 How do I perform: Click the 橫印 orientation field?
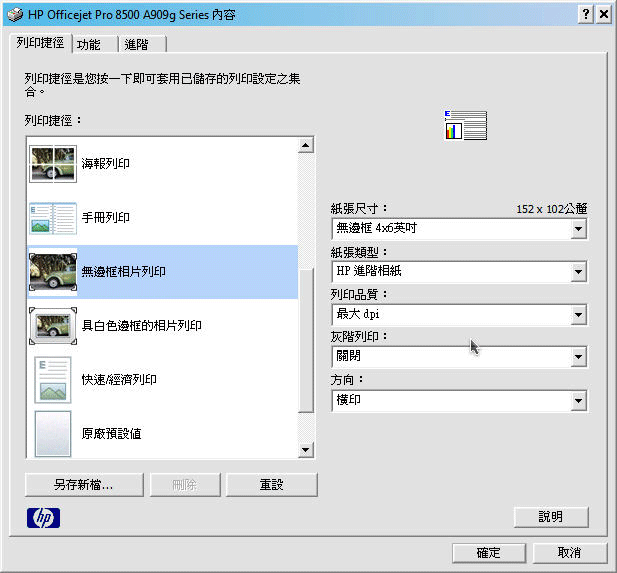coord(459,401)
